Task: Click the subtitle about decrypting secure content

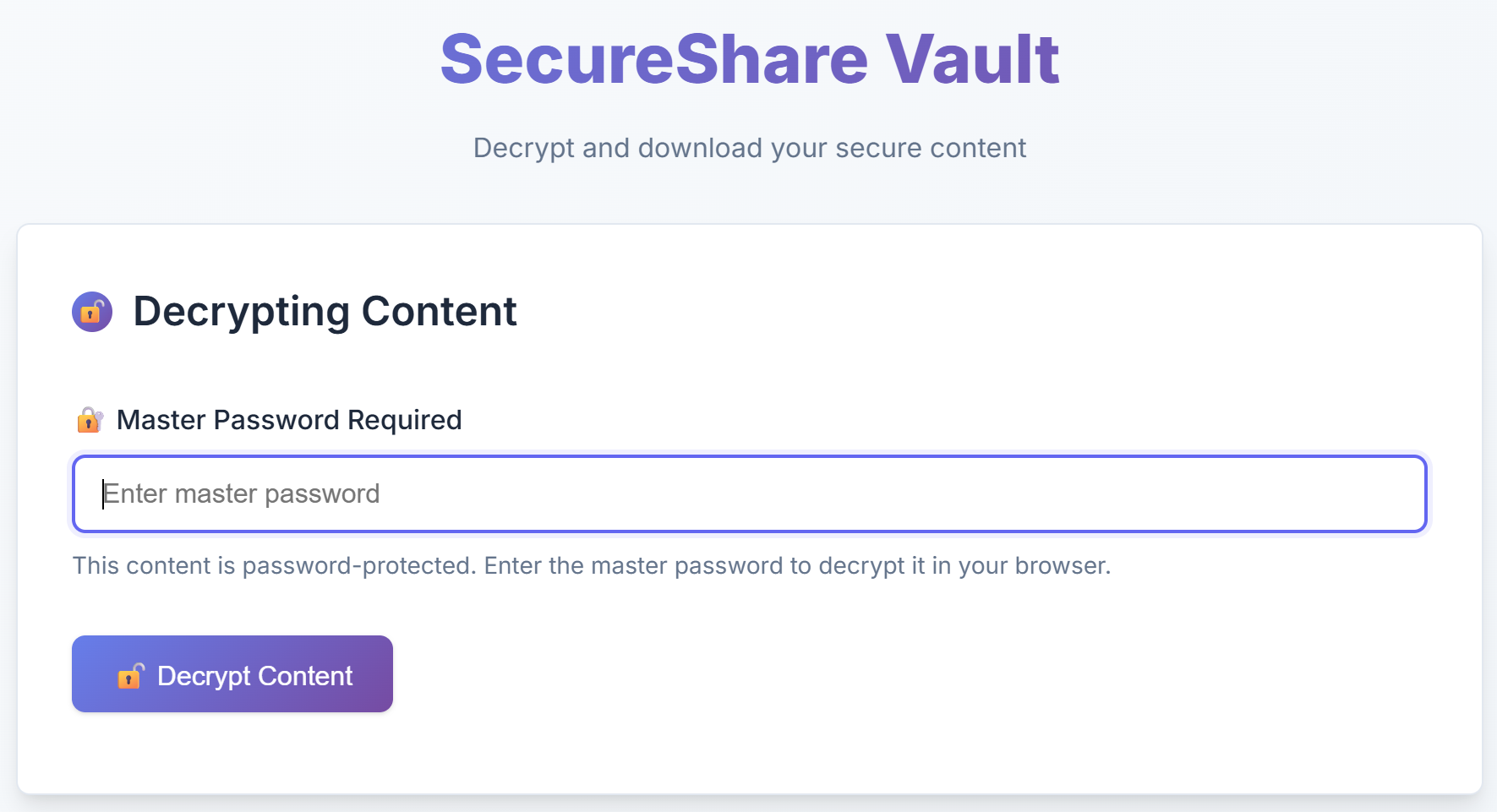Action: tap(749, 147)
